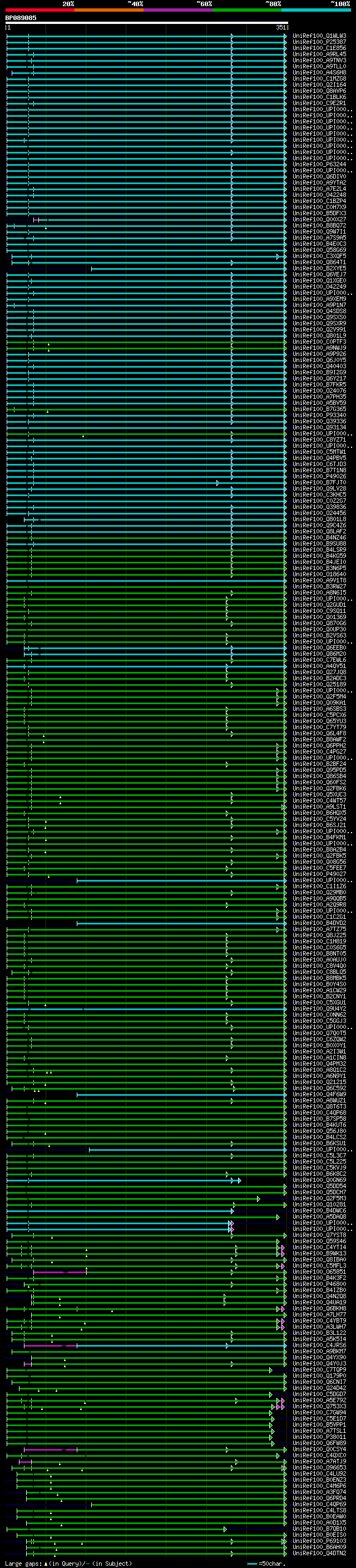Screen dimensions: 356x1568
Task: Select entry UniRef100_C7YT79
Action: [319, 728]
